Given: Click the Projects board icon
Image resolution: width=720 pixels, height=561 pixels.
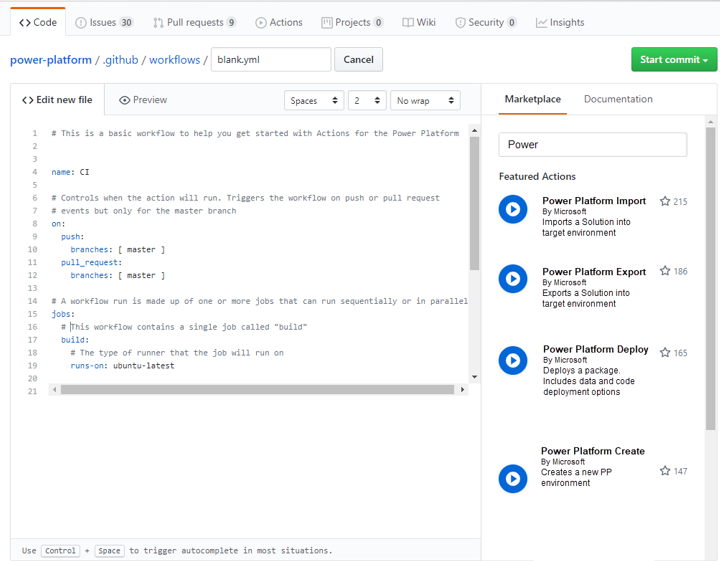Looking at the screenshot, I should pos(326,23).
